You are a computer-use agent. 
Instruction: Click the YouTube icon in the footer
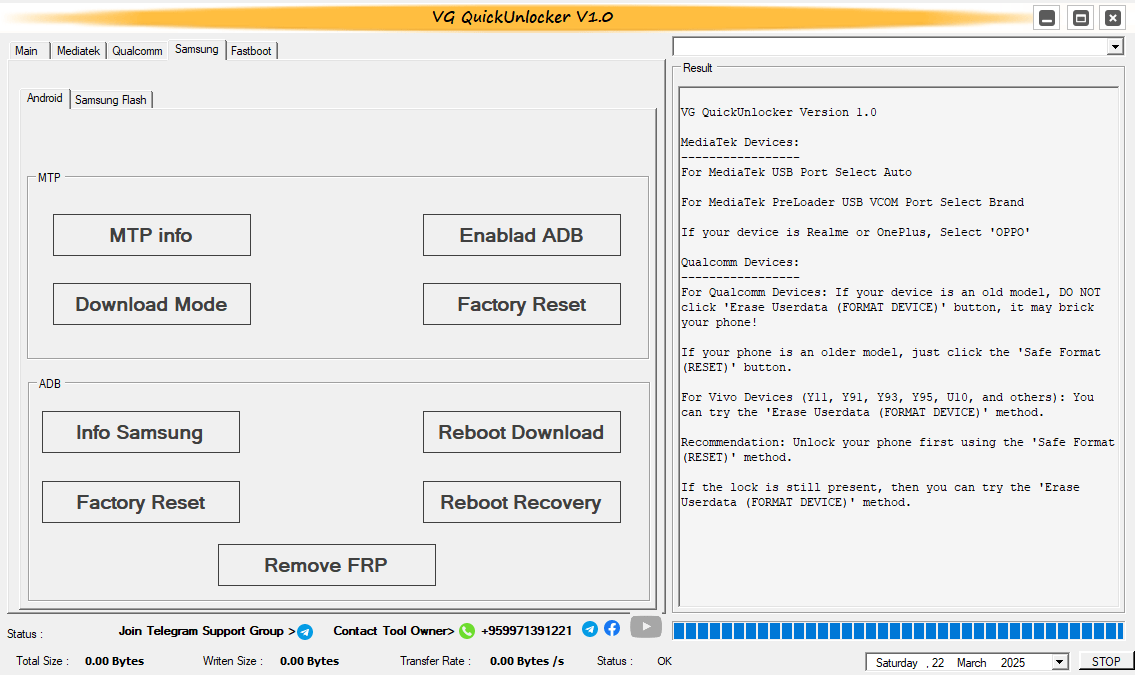pyautogui.click(x=645, y=627)
